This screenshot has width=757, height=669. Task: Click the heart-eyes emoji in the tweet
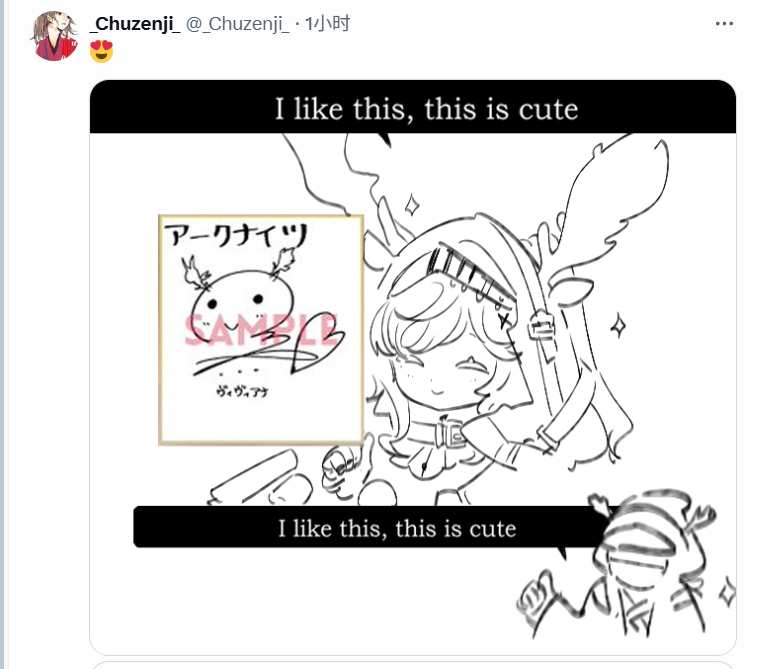102,50
